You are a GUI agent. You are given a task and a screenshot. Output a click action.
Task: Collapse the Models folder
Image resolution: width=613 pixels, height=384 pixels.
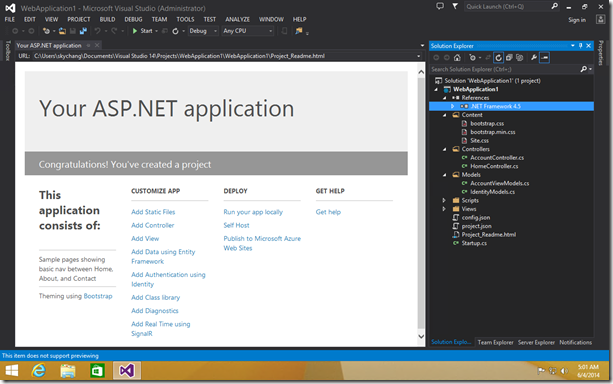[x=445, y=175]
